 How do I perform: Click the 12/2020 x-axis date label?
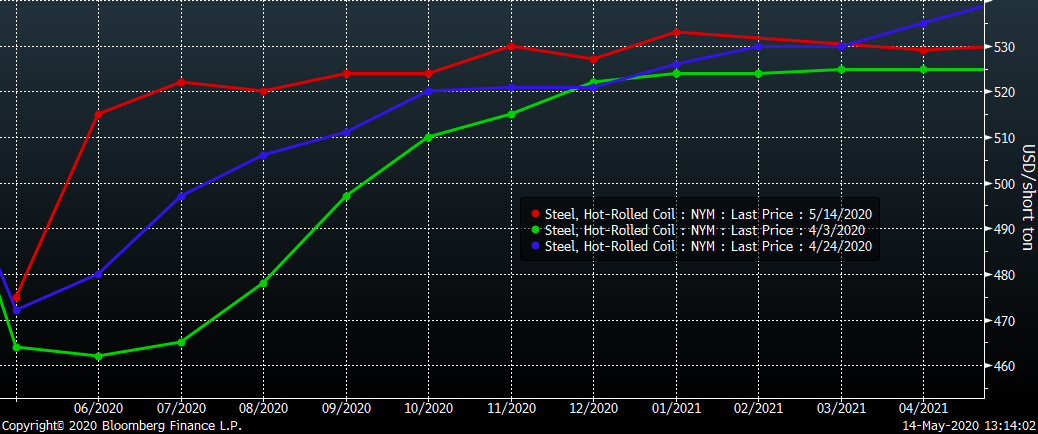[x=593, y=408]
